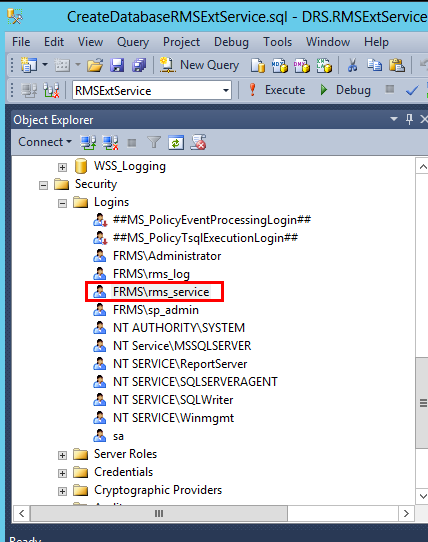428x542 pixels.
Task: Click the Connect icon in SQL toolbar
Action: (x=29, y=91)
